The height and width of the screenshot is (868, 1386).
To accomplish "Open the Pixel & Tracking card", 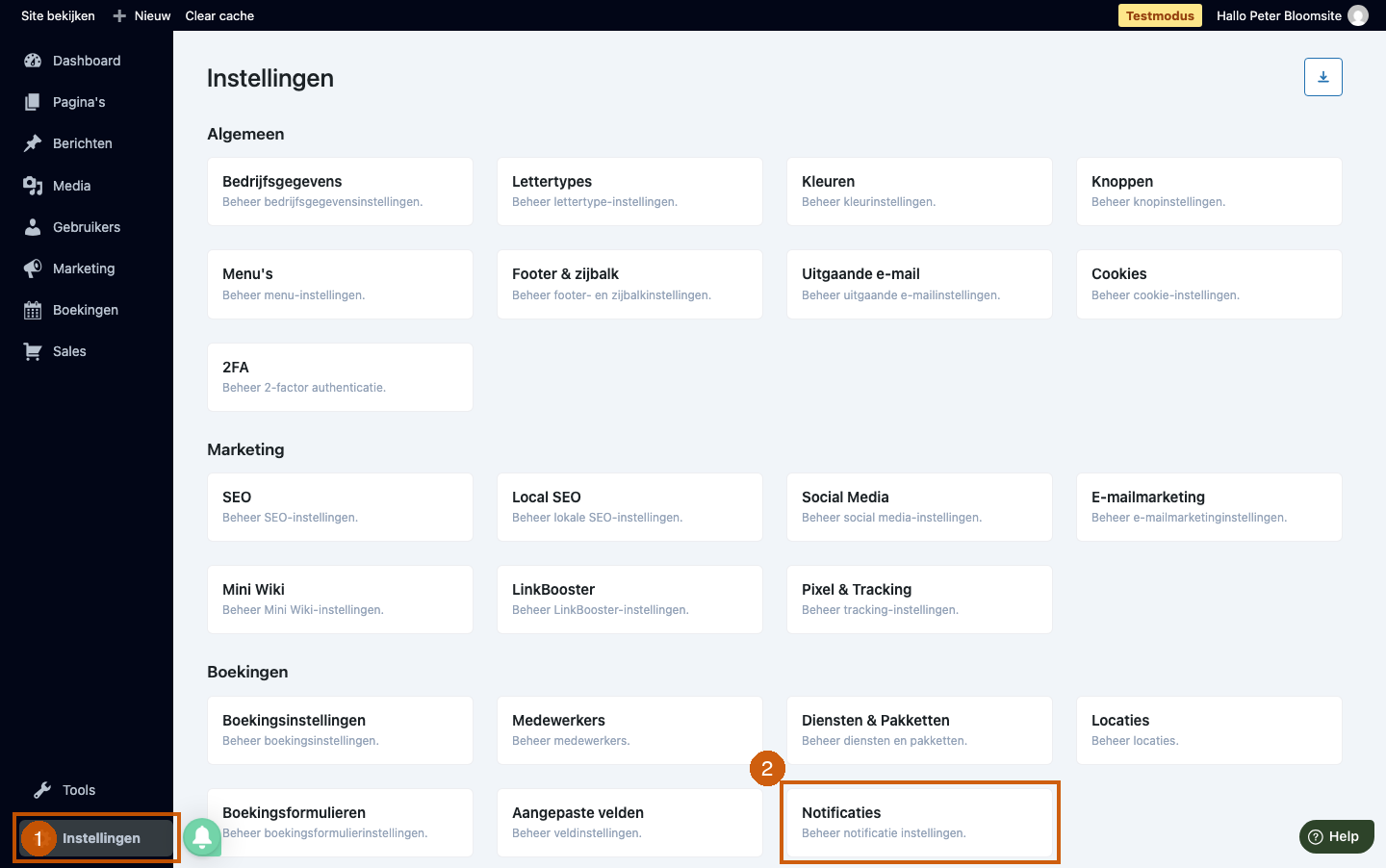I will (919, 600).
